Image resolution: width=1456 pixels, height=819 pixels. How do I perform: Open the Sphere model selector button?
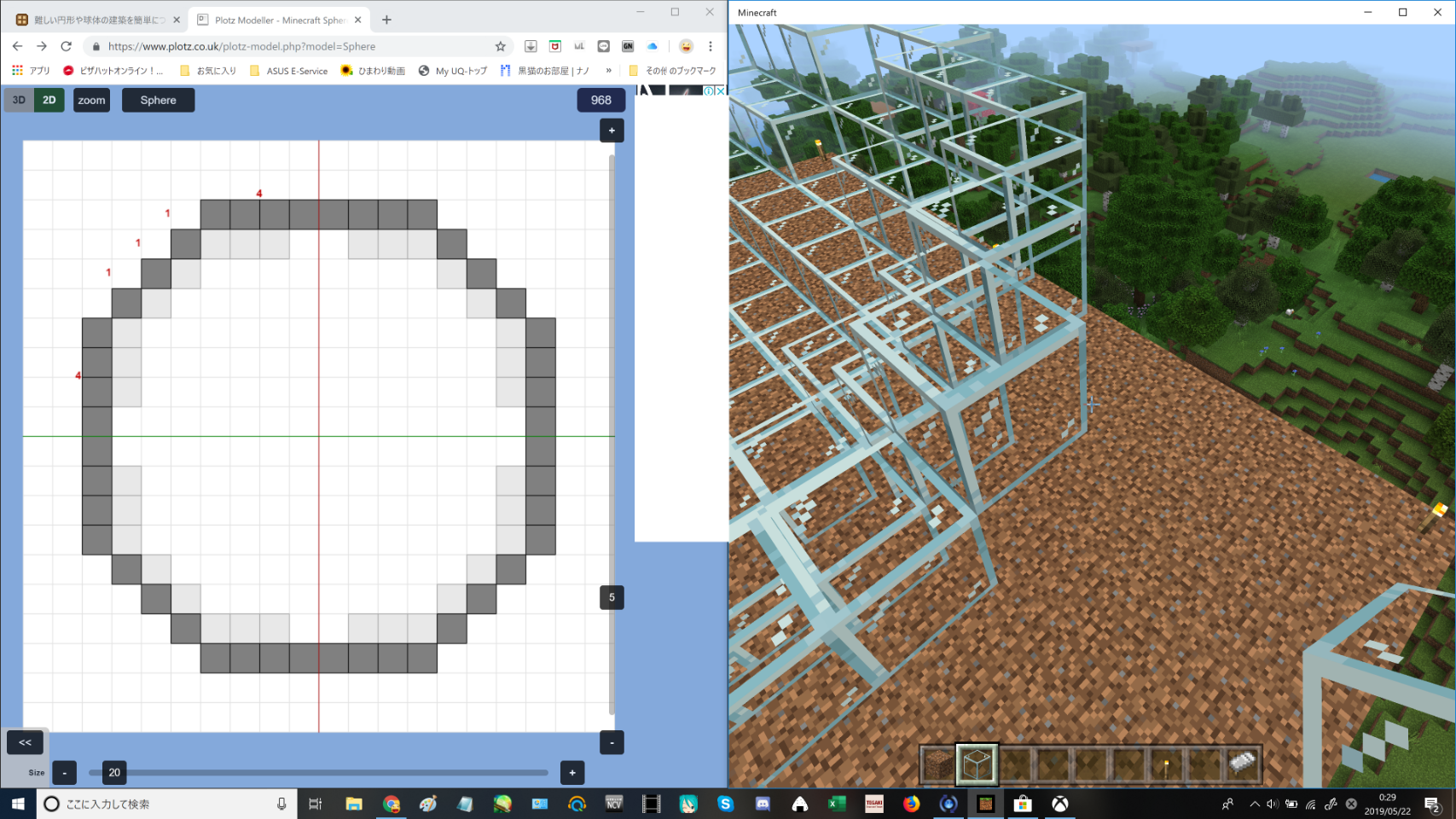158,100
